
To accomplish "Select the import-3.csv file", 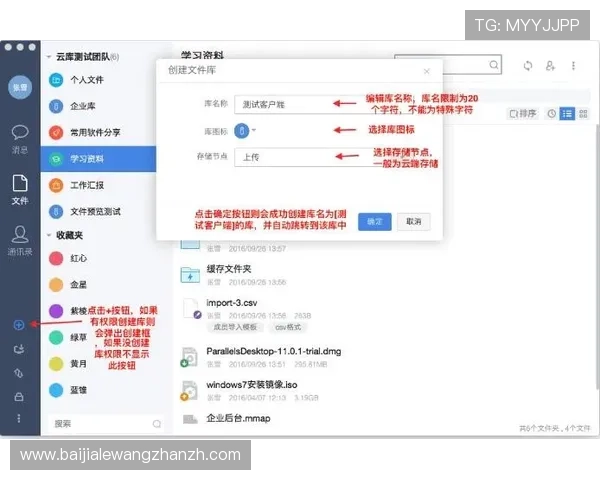I will click(232, 303).
